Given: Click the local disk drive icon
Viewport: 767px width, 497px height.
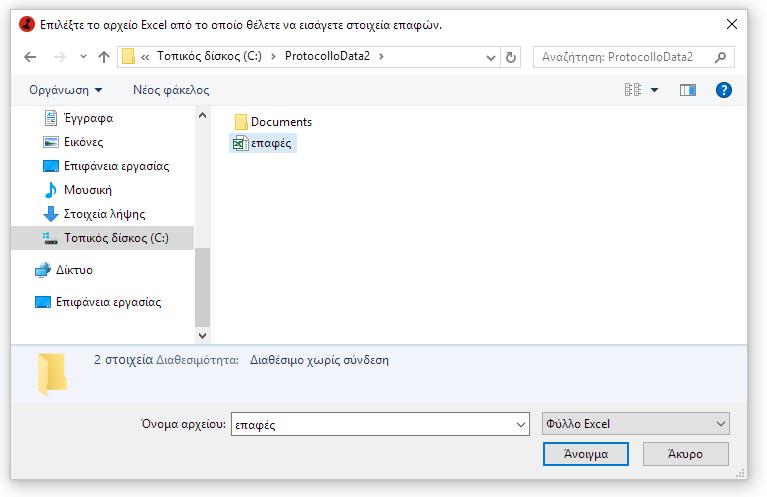Looking at the screenshot, I should click(x=50, y=238).
